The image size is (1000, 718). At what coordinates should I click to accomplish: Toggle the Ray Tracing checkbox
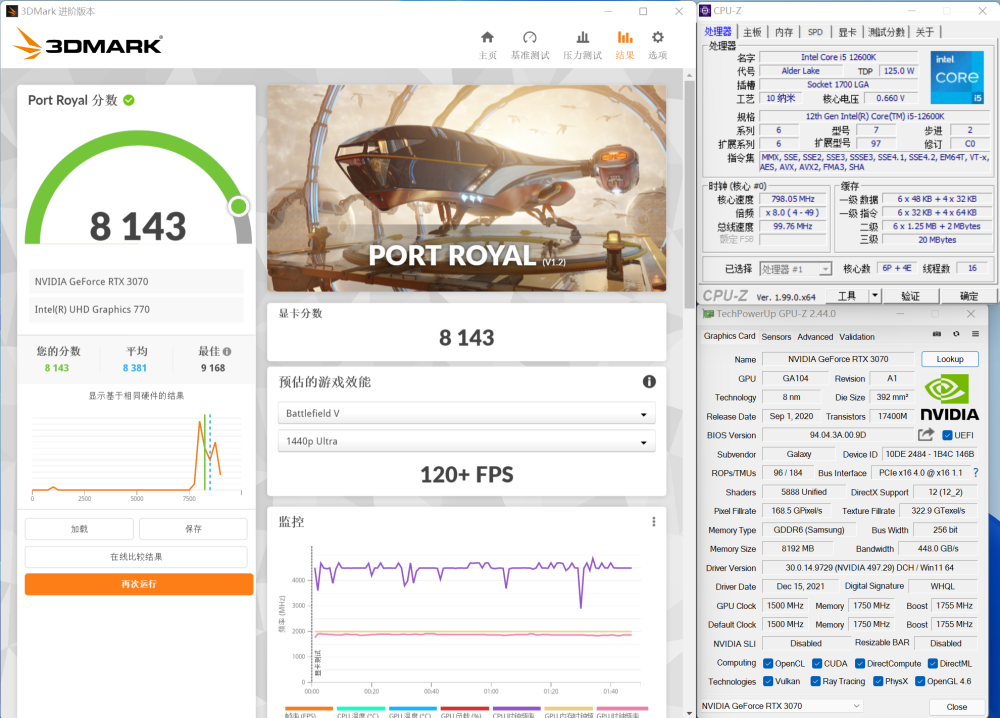(x=817, y=682)
